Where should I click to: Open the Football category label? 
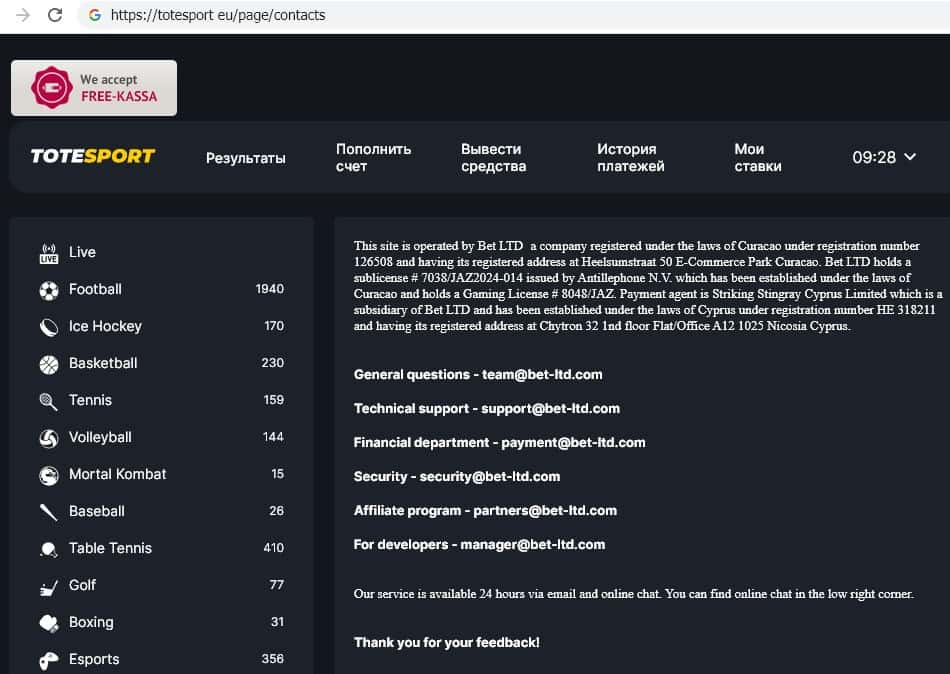(x=95, y=289)
